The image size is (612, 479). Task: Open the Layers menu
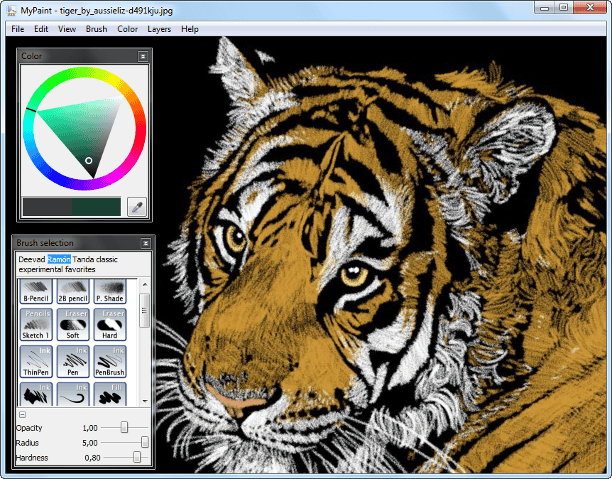(x=159, y=29)
